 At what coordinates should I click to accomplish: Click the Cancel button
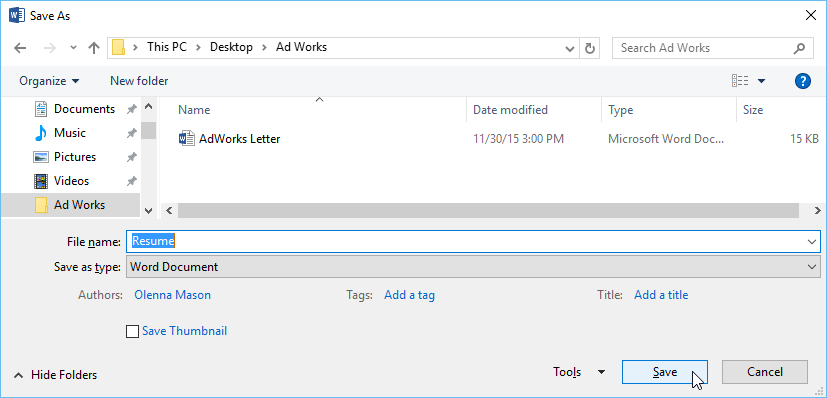pos(765,372)
